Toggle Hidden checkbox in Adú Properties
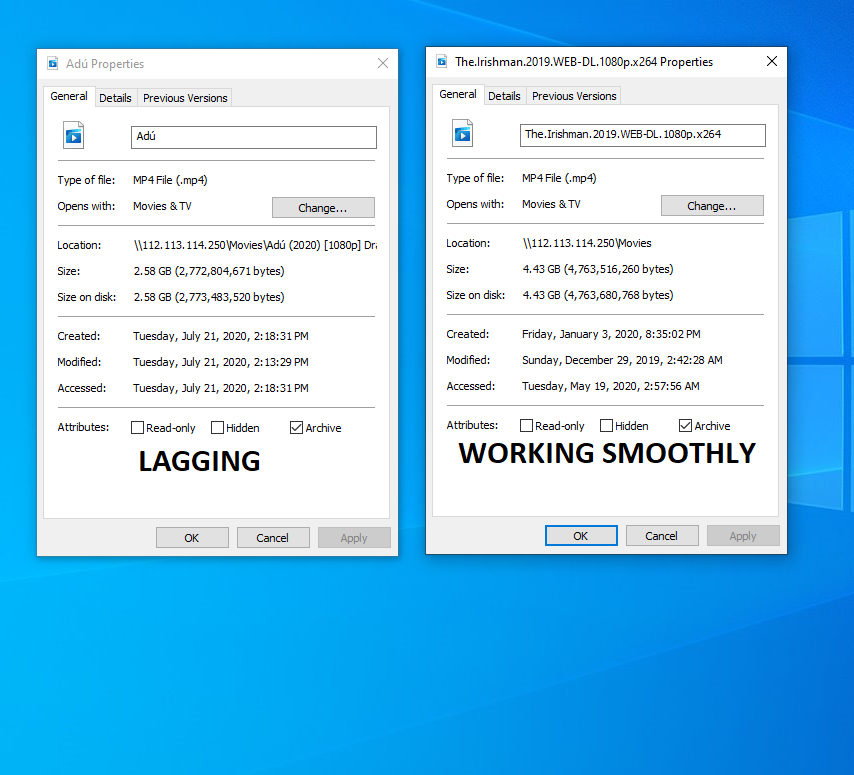 pos(217,428)
